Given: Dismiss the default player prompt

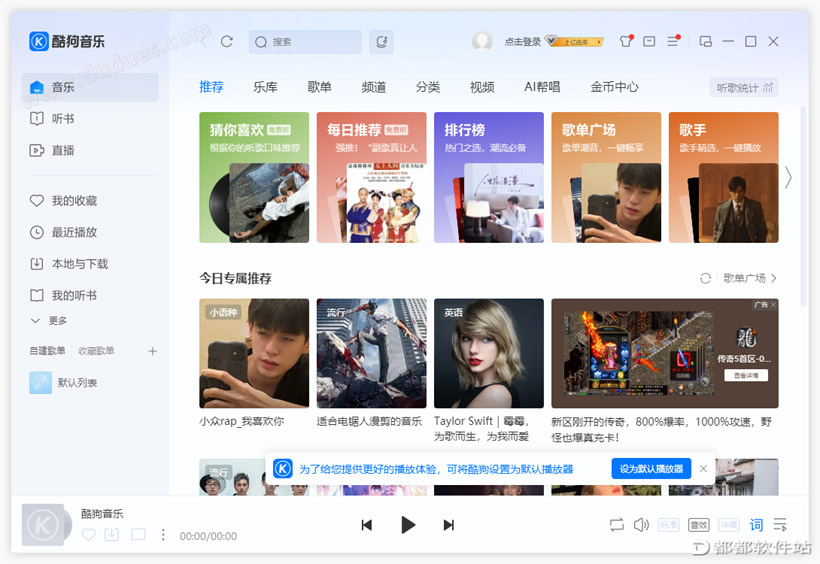Looking at the screenshot, I should point(703,469).
